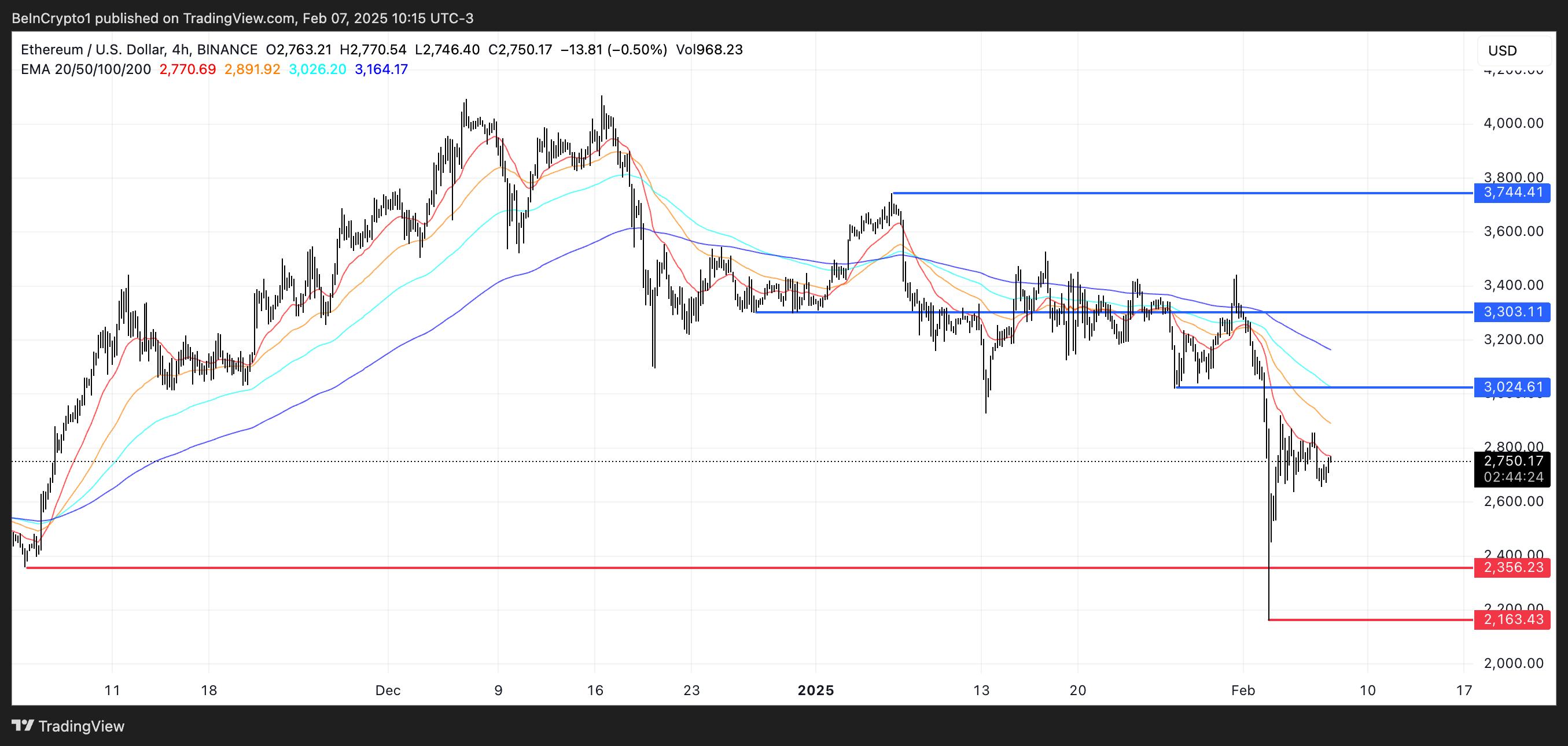This screenshot has width=1568, height=746.
Task: Click the orange EMA value 2,891.92
Action: tap(252, 69)
